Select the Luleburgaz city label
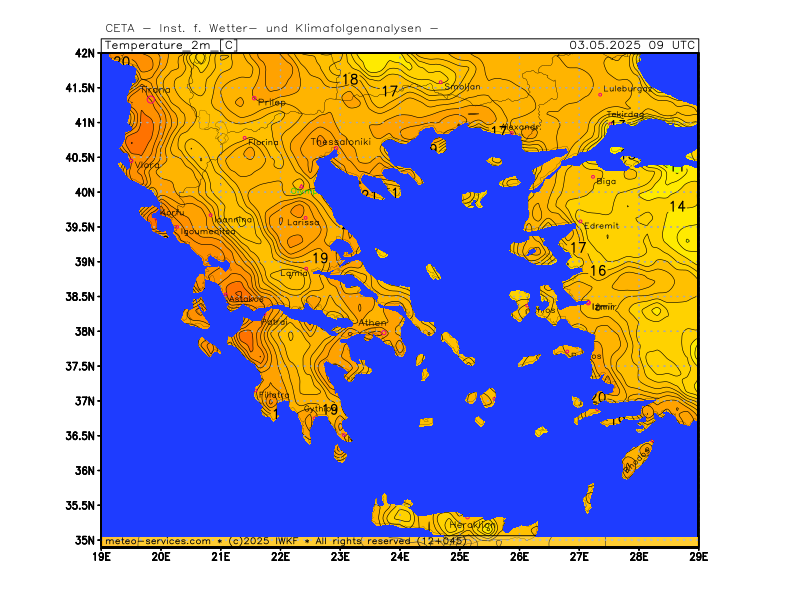The height and width of the screenshot is (600, 800). [628, 89]
